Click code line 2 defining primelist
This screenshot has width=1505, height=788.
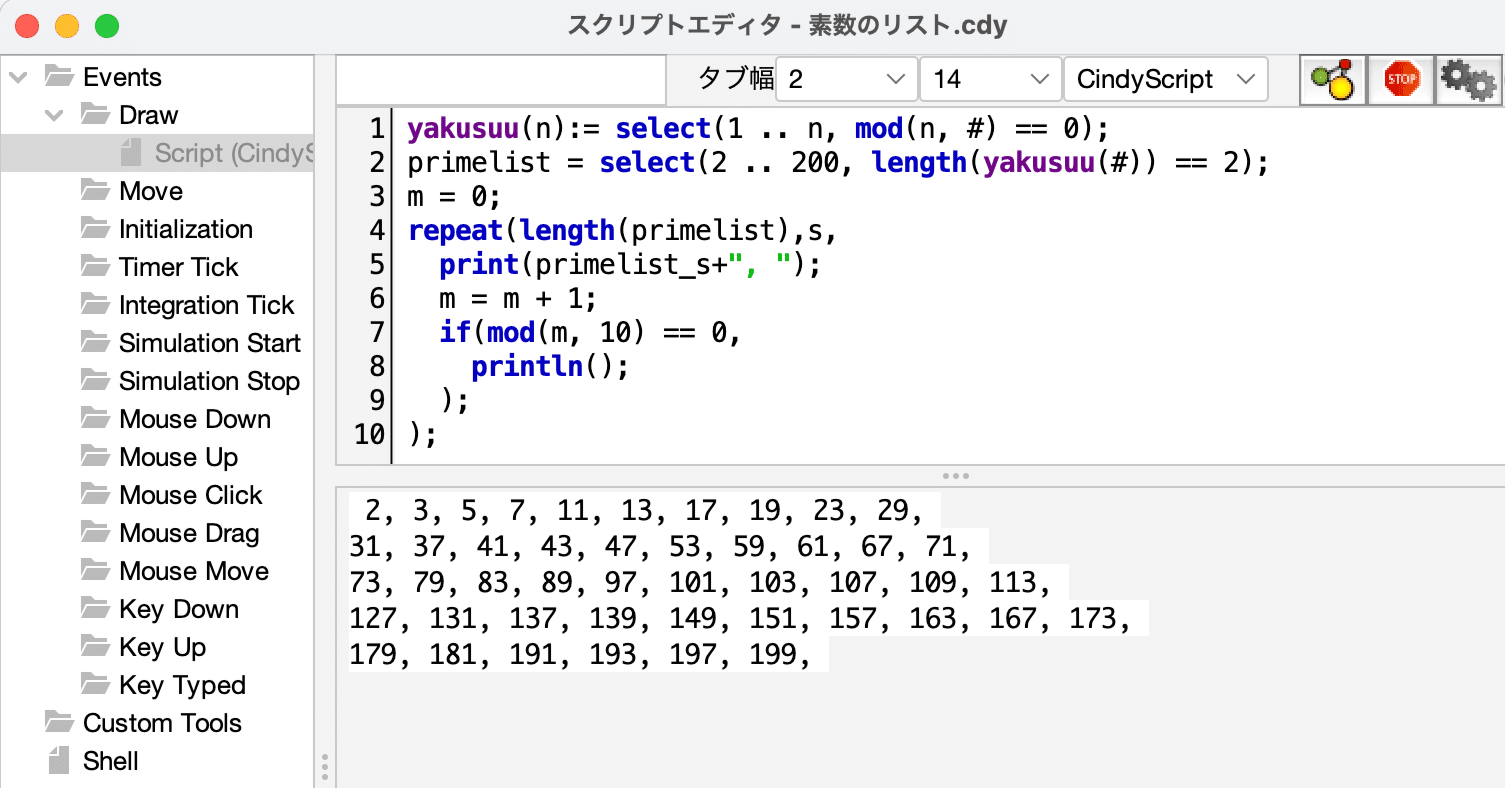tap(838, 162)
